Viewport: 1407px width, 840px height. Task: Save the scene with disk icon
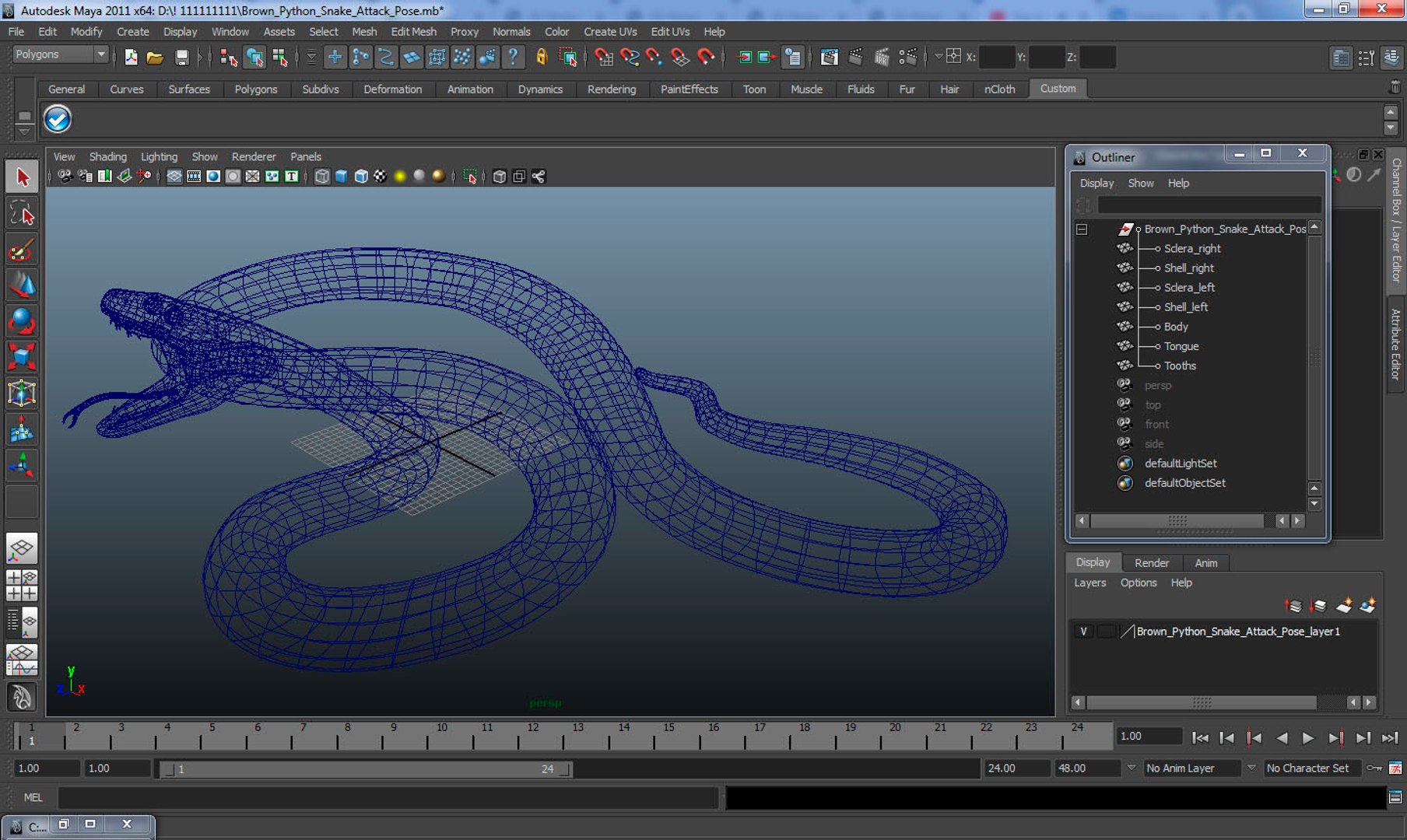[x=181, y=57]
